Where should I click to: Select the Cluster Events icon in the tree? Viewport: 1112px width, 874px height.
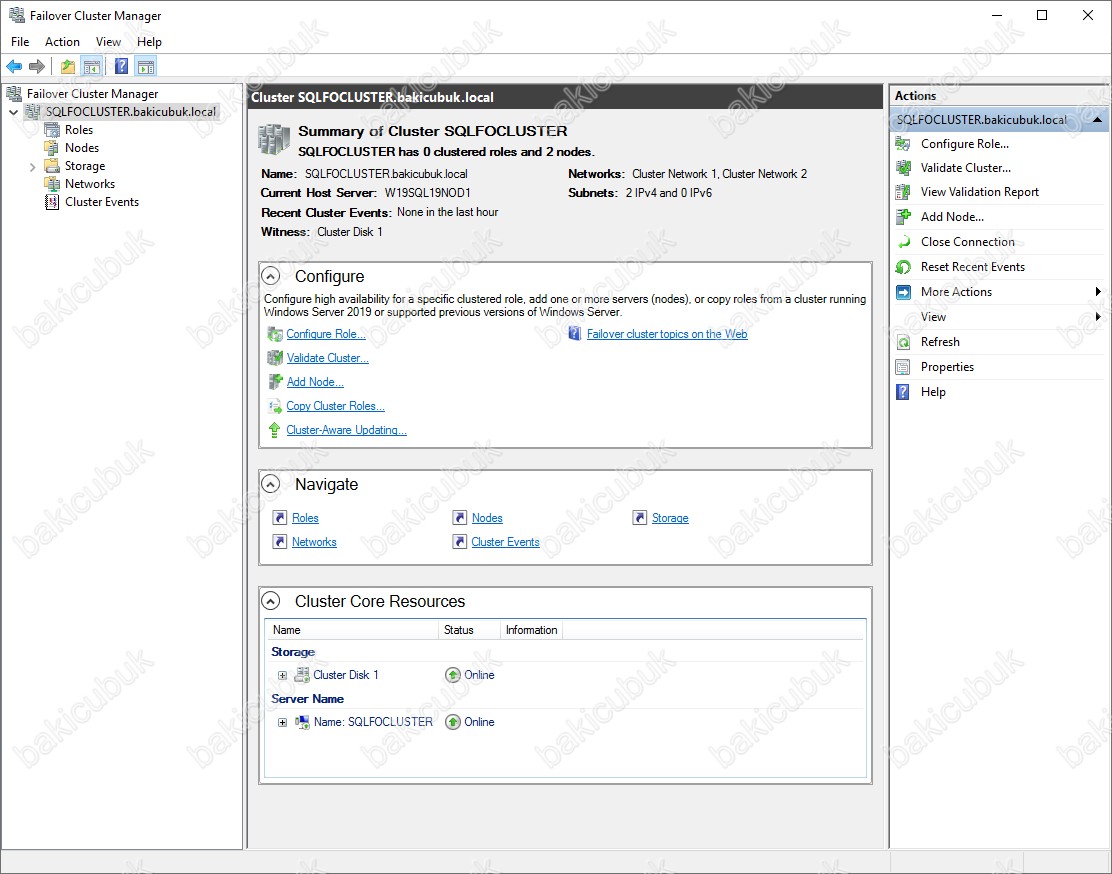coord(52,202)
